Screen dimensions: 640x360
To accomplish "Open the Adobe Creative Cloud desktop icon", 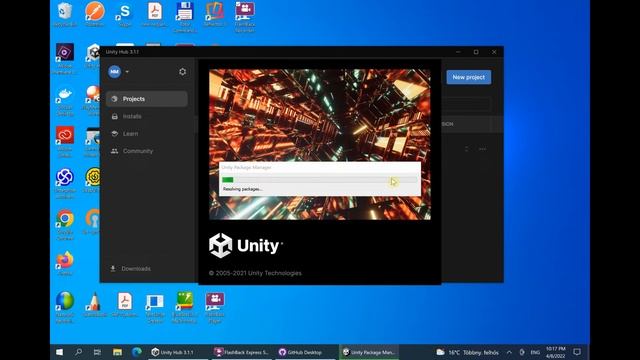I will tap(65, 141).
